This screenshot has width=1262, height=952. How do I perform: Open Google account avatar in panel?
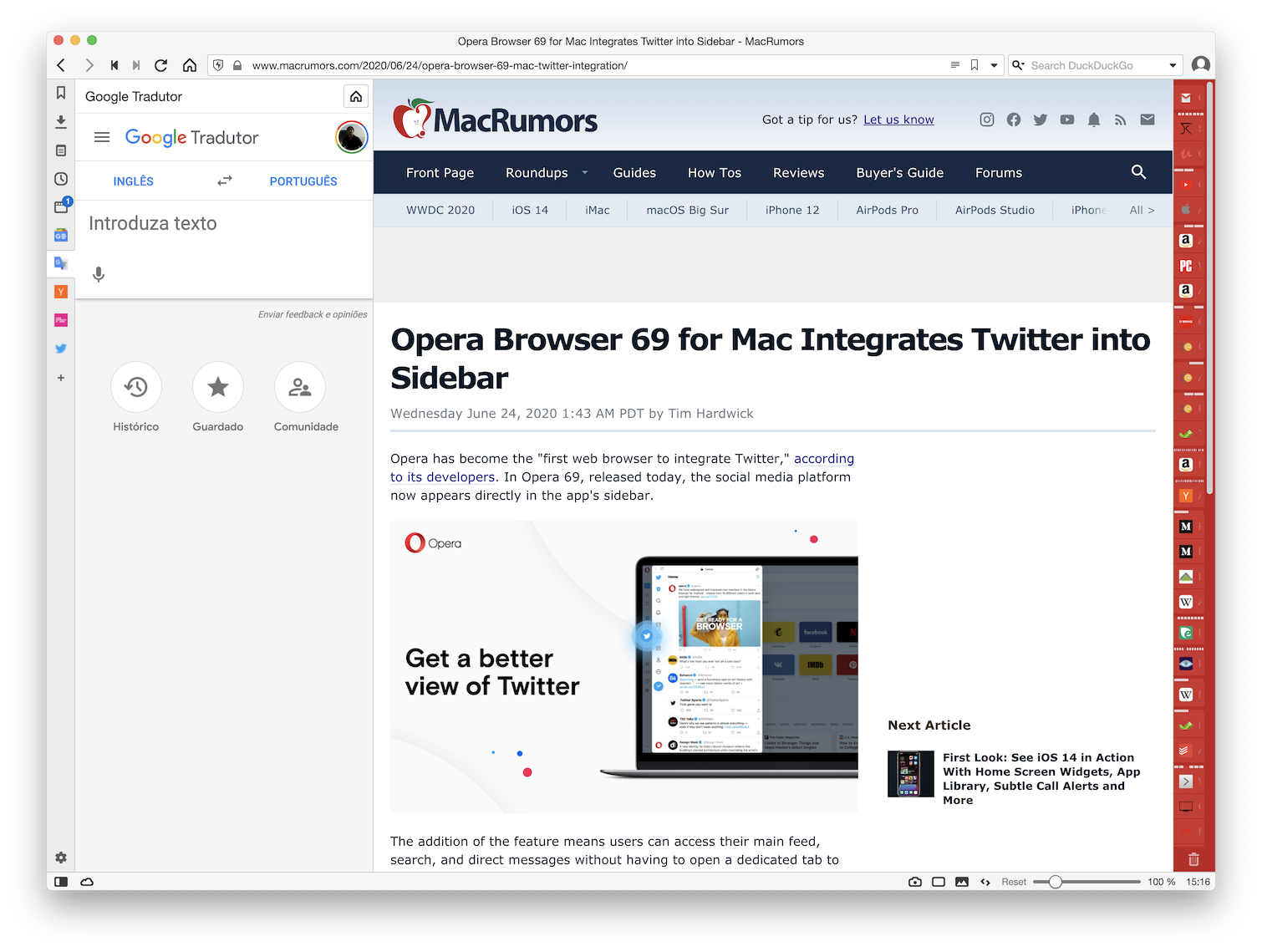pos(352,137)
